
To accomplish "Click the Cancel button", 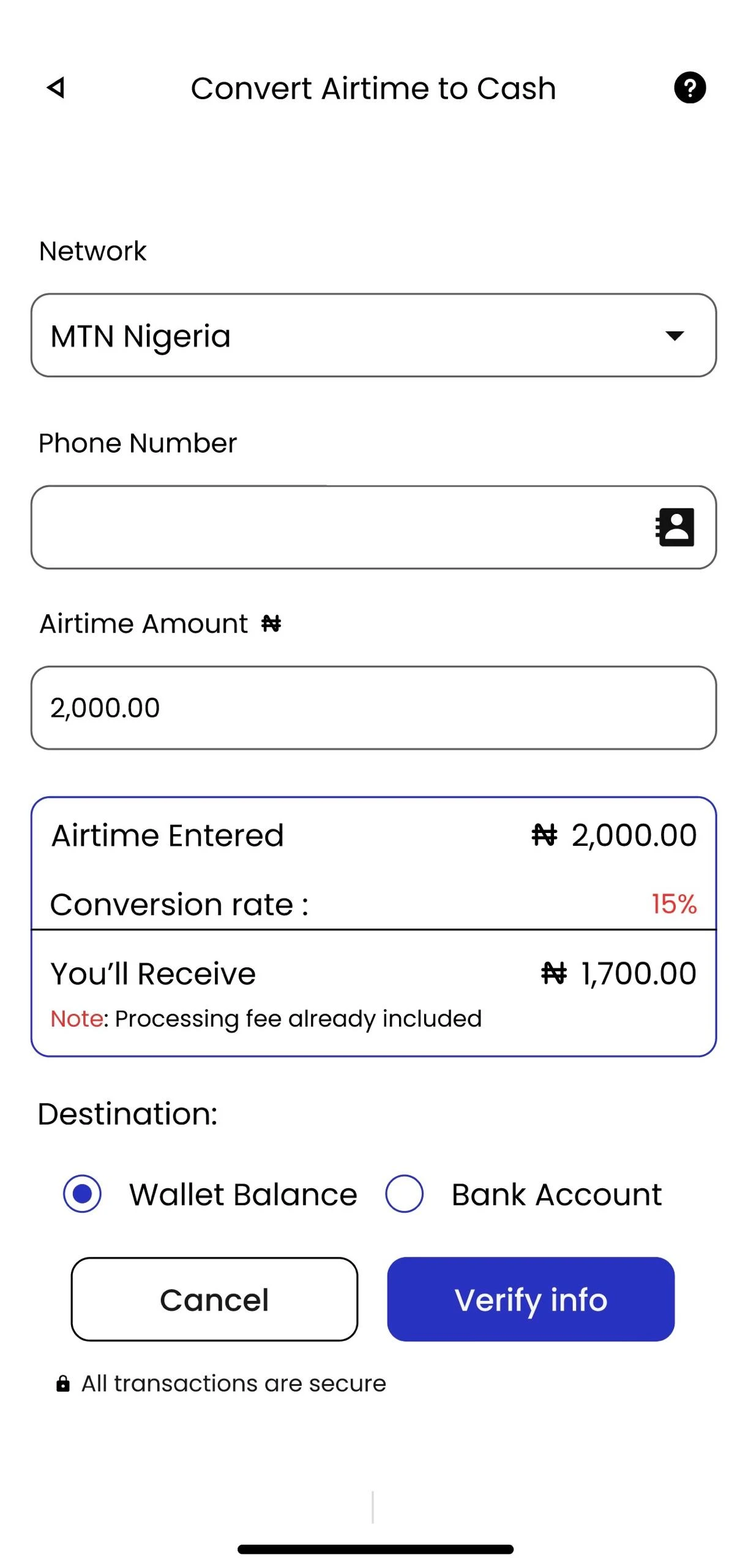I will [214, 1299].
